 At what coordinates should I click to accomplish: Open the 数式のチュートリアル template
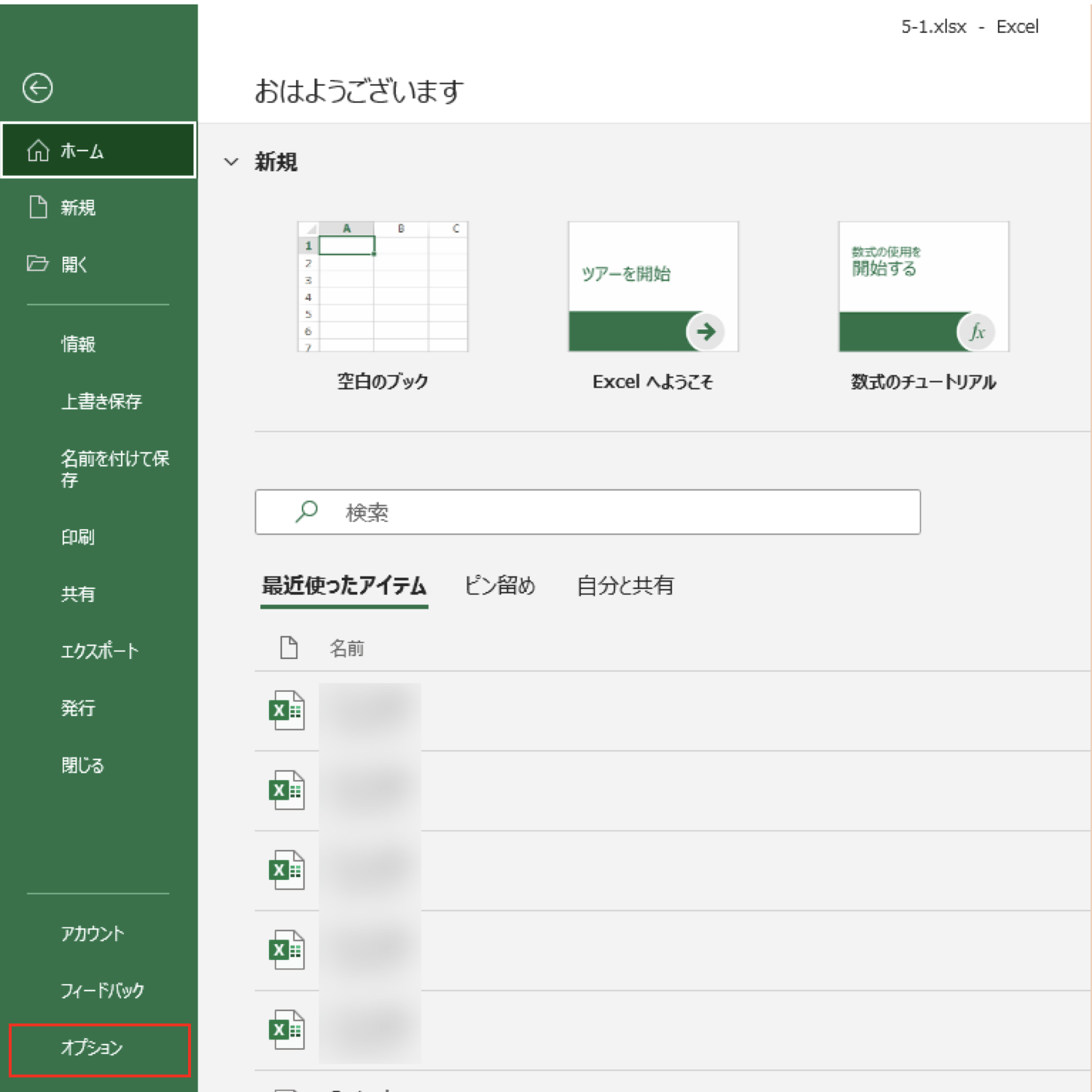pos(924,286)
